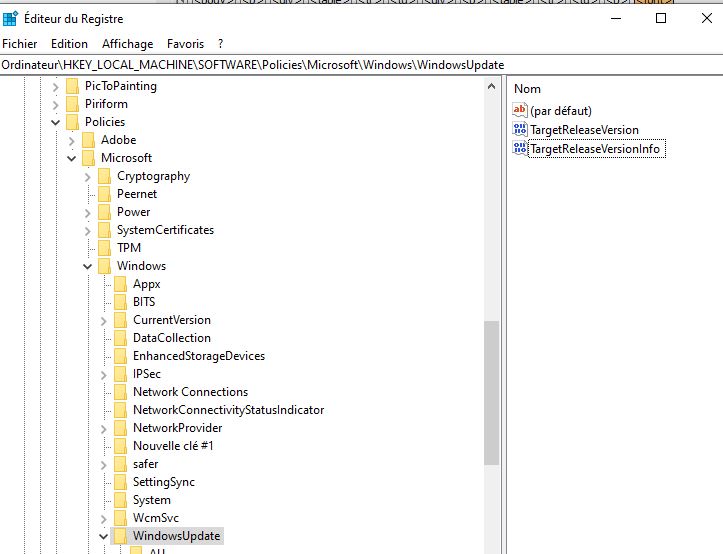
Task: Expand the SystemCertificates key
Action: (x=88, y=231)
